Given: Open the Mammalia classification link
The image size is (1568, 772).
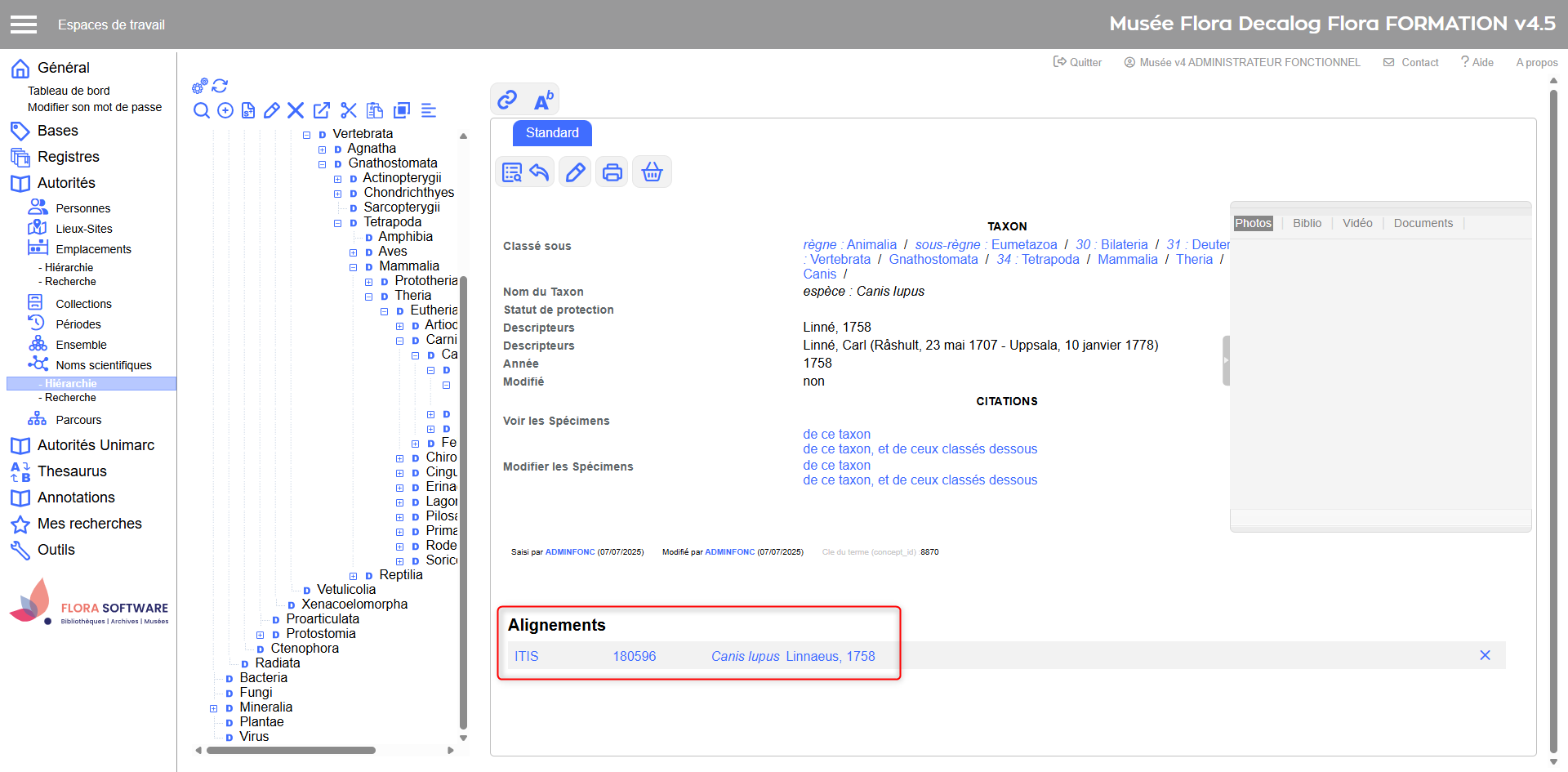Looking at the screenshot, I should pos(1127,259).
